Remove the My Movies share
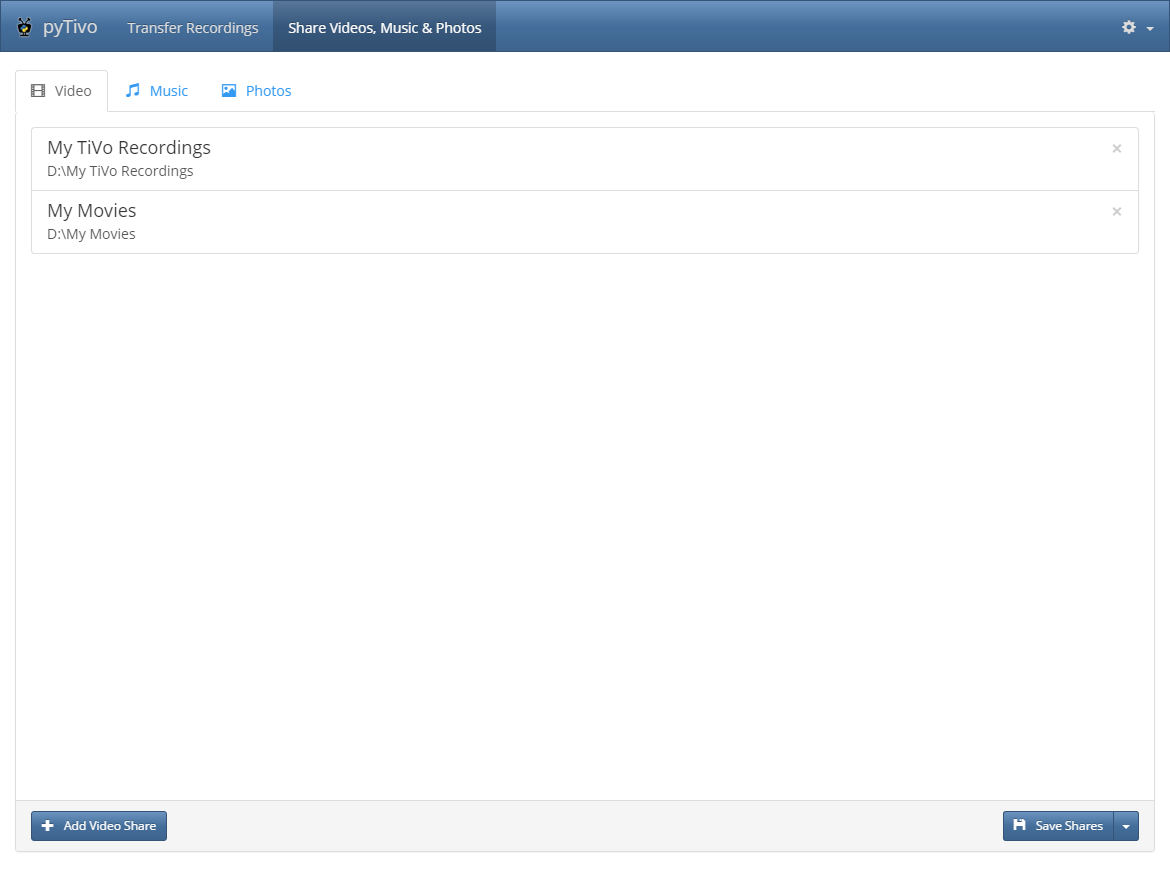The width and height of the screenshot is (1170, 871). [x=1116, y=211]
